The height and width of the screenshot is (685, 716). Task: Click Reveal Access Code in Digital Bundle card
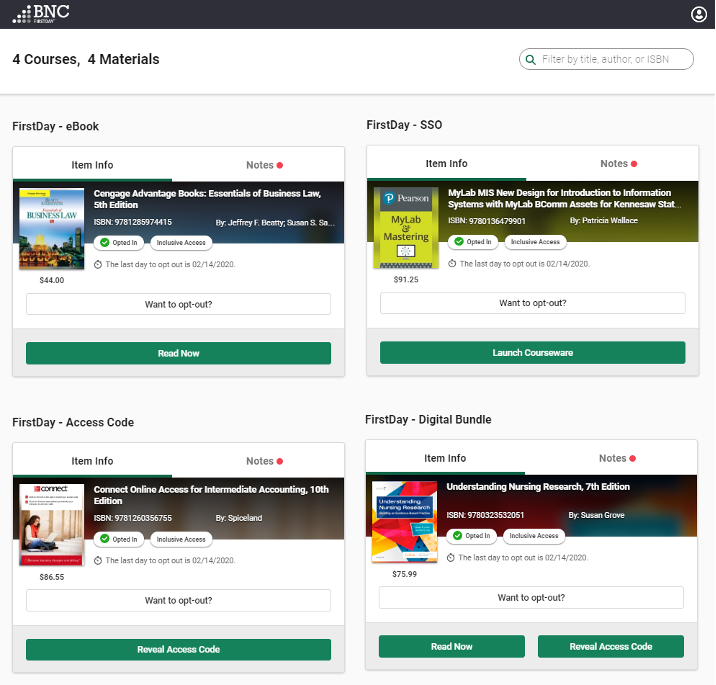(x=611, y=647)
